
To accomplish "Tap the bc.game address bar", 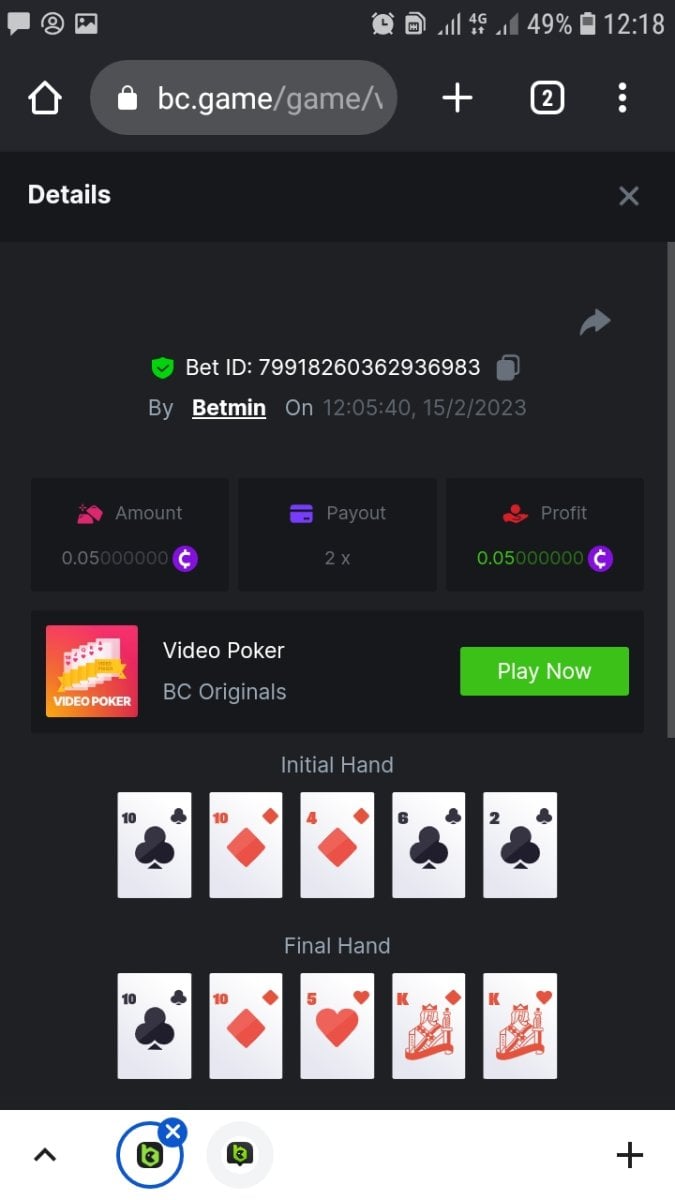I will (243, 98).
